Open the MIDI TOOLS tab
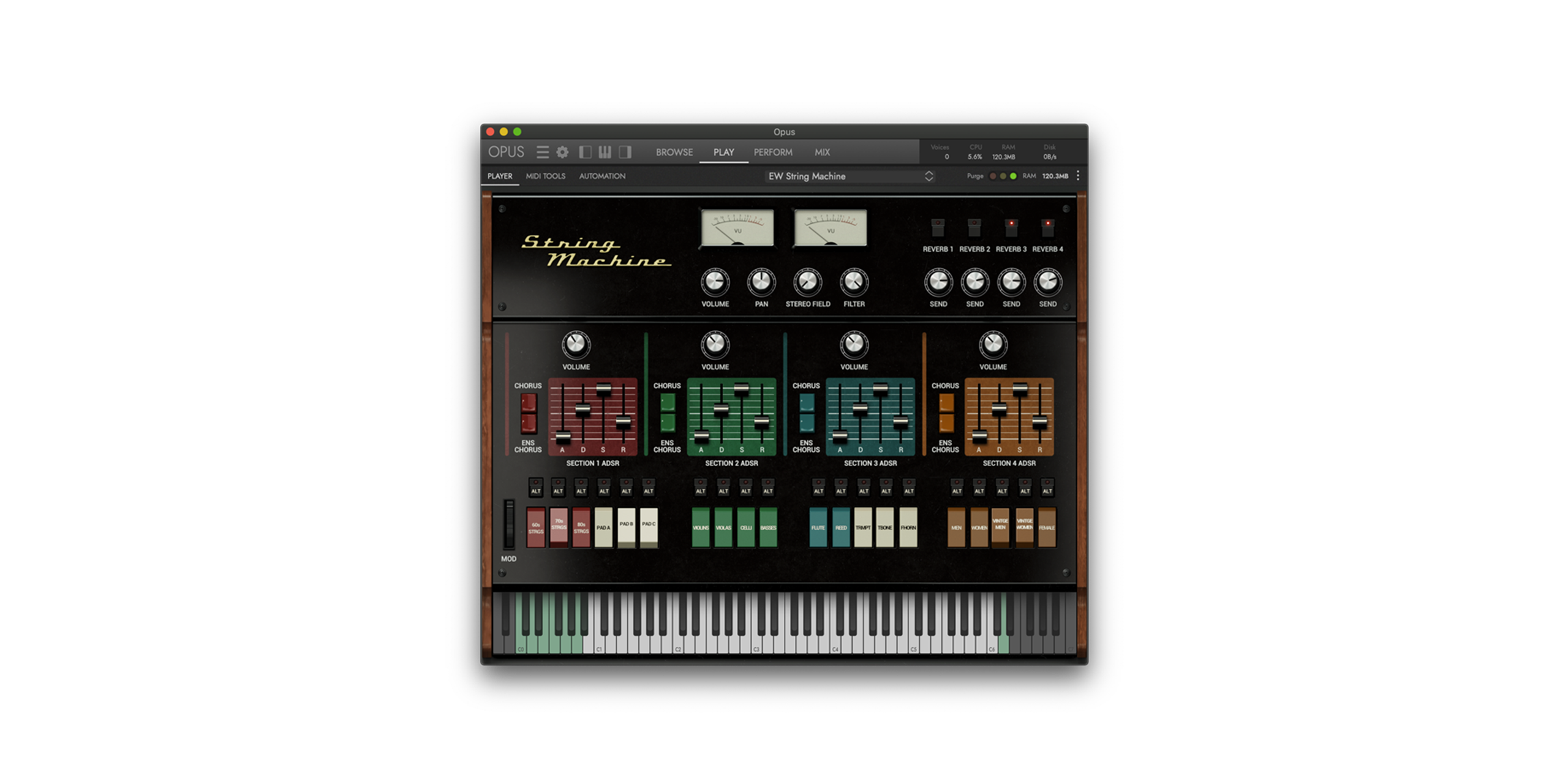 [545, 176]
